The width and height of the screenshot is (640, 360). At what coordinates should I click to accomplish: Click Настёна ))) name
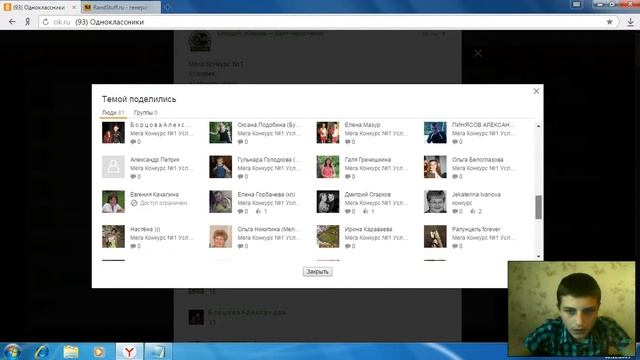[145, 229]
